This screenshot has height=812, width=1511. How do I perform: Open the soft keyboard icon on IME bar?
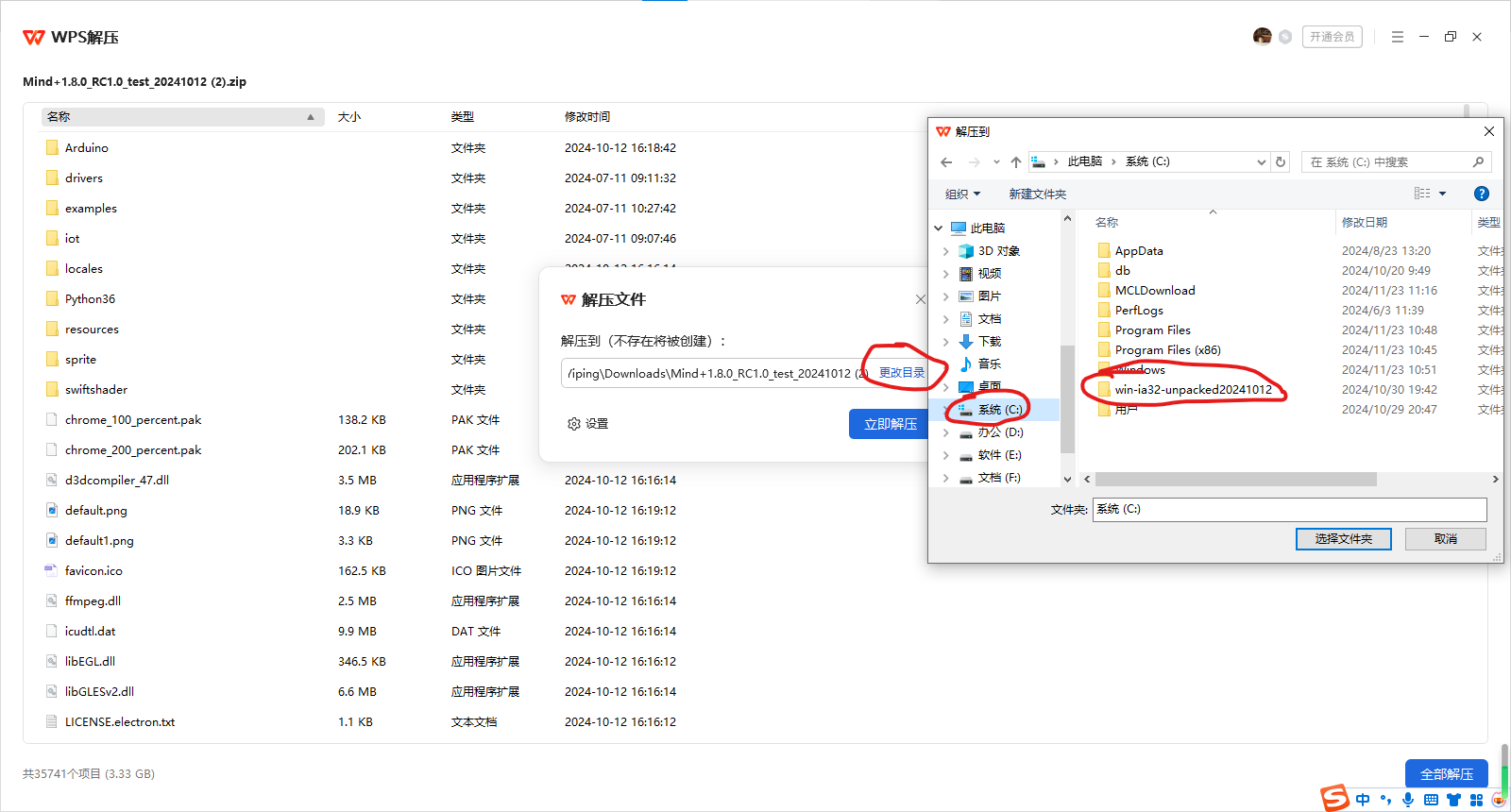click(1431, 800)
